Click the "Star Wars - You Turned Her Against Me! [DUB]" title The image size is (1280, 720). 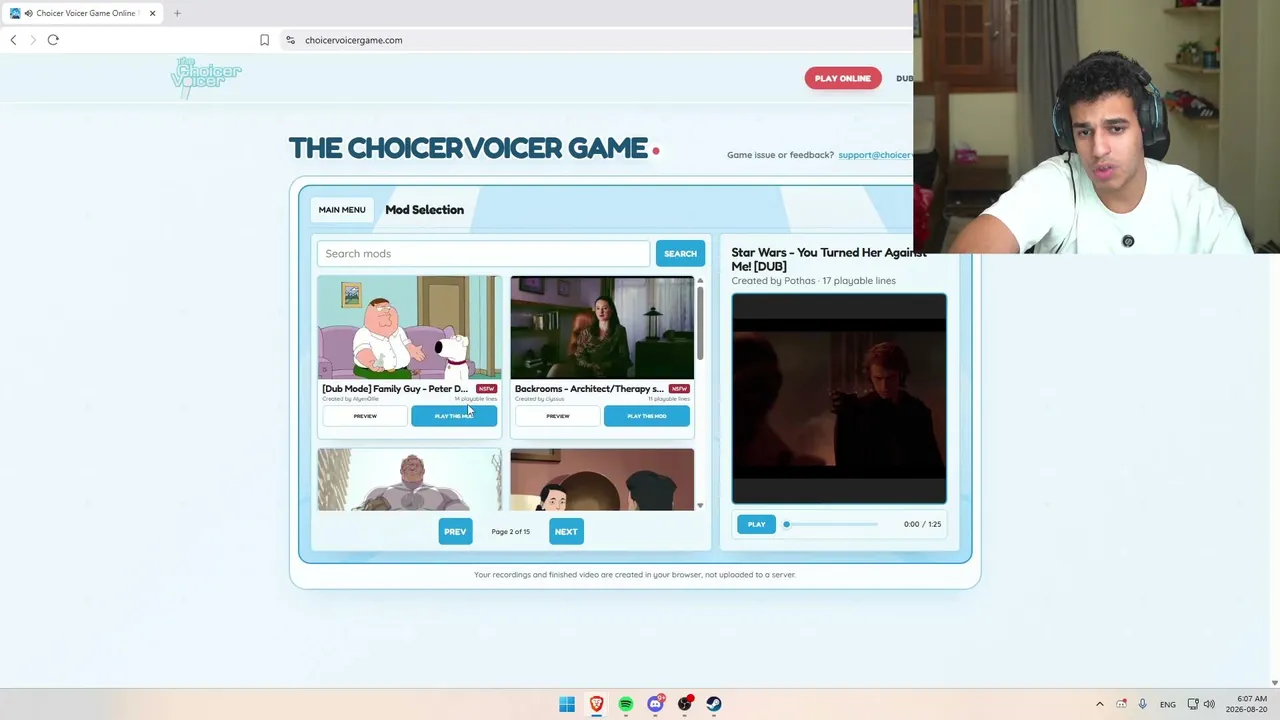coord(829,259)
